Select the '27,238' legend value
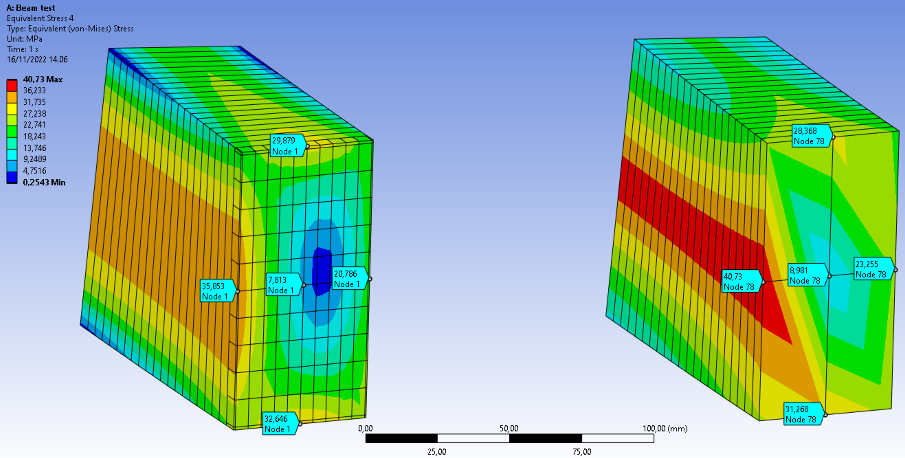The width and height of the screenshot is (905, 458). [x=35, y=114]
